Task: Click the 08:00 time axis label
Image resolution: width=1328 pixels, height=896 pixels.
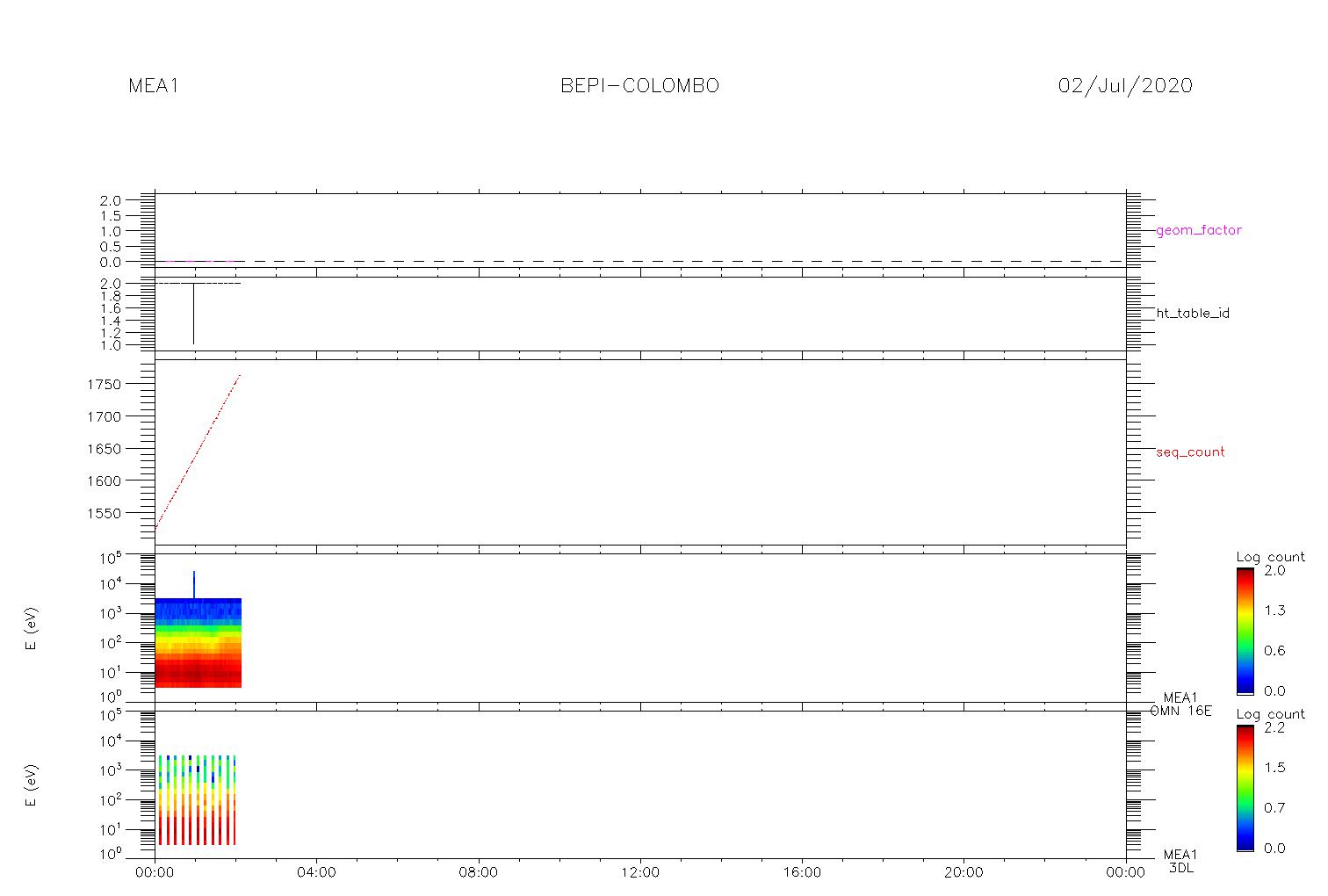Action: [479, 873]
